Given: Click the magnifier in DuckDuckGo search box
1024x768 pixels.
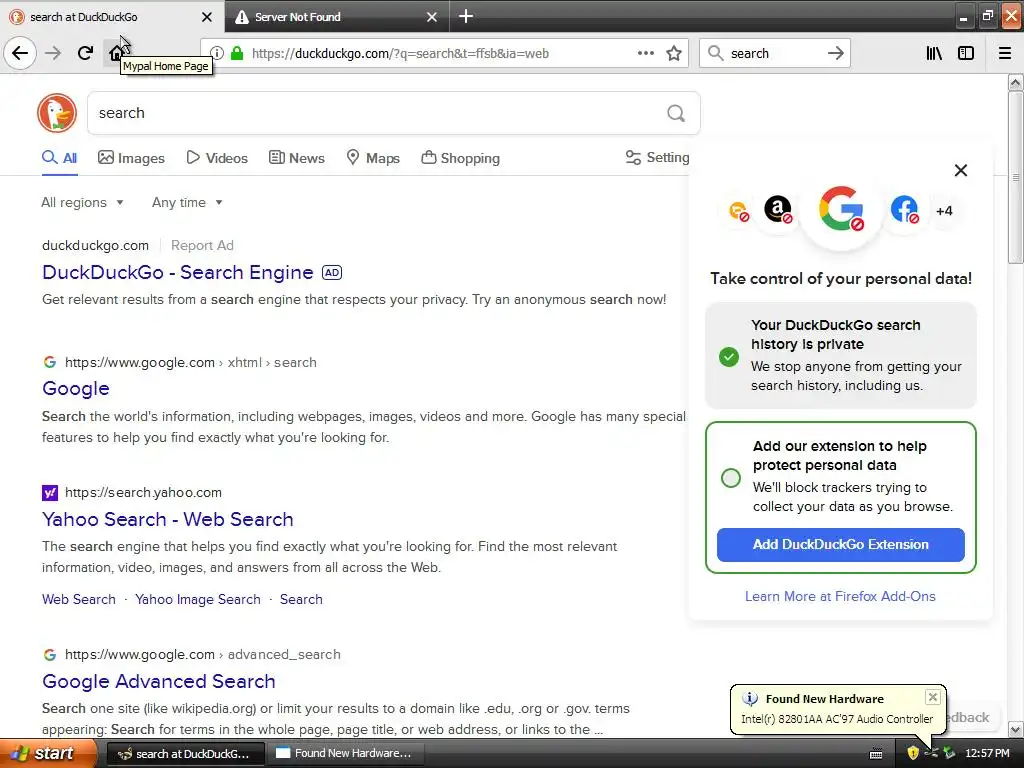Looking at the screenshot, I should point(676,113).
